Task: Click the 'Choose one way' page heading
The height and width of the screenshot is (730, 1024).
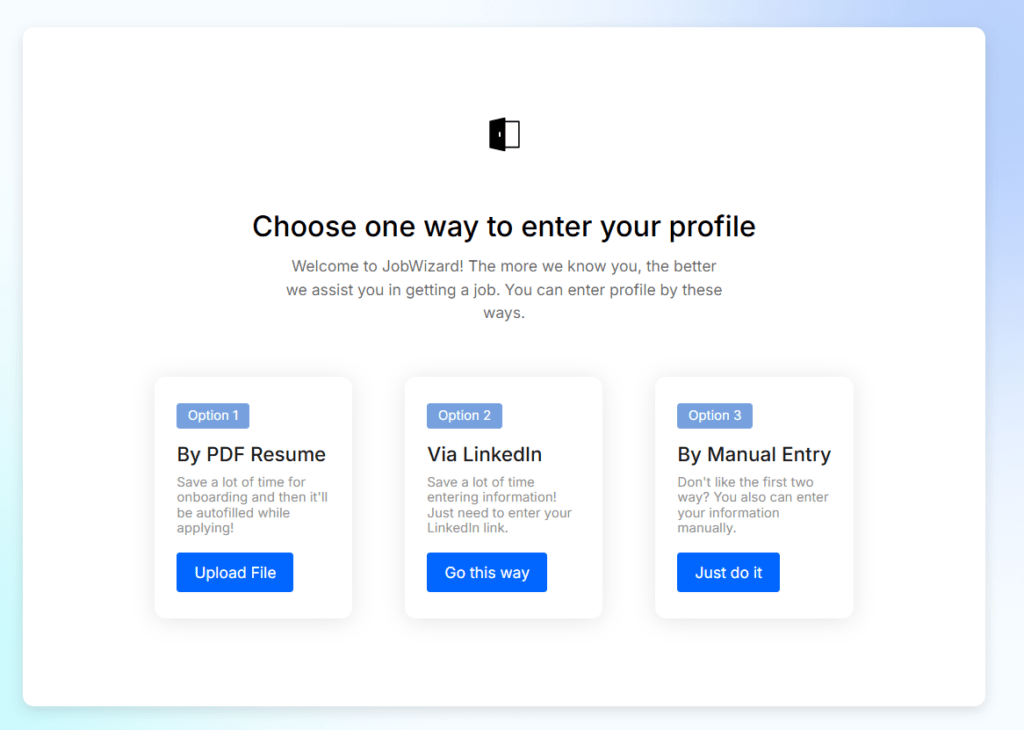Action: click(x=503, y=226)
